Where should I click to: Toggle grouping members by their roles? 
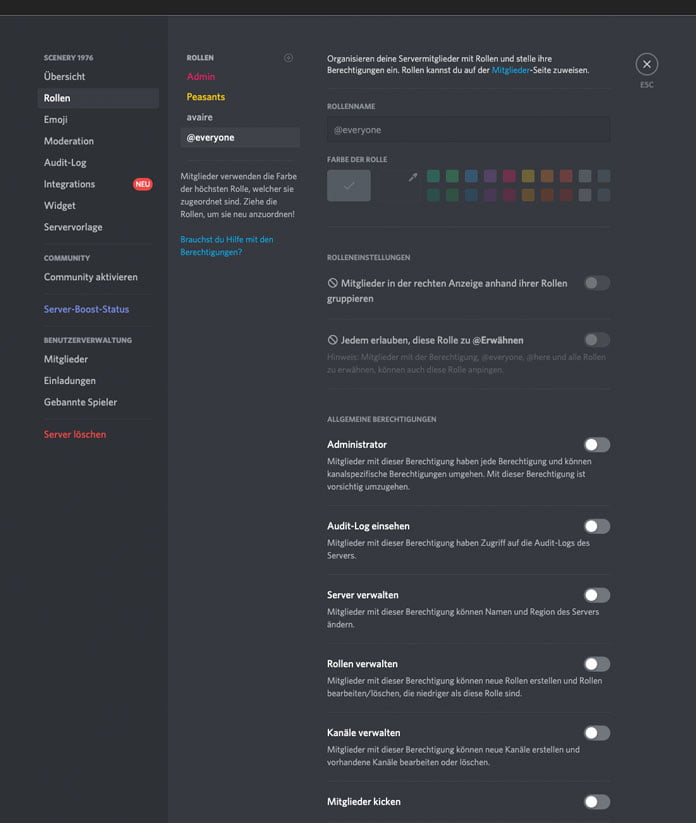(597, 283)
